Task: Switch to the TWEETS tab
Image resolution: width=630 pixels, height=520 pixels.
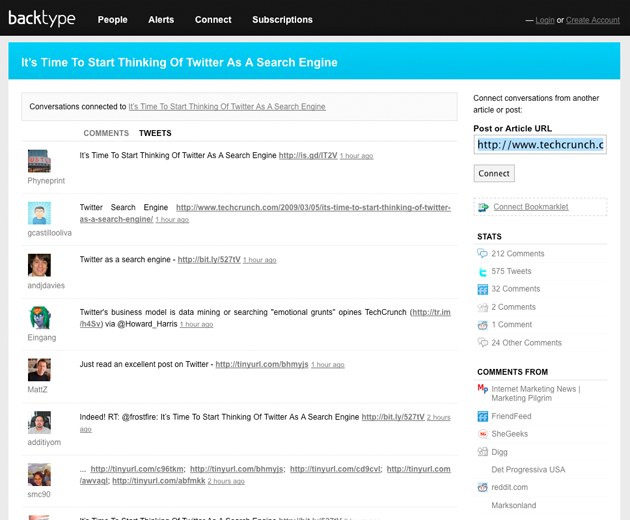Action: pyautogui.click(x=155, y=133)
